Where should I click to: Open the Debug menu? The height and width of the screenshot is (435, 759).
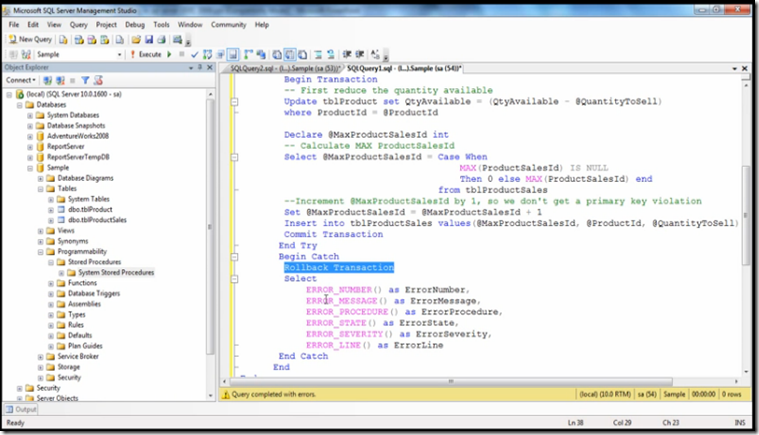pos(135,25)
